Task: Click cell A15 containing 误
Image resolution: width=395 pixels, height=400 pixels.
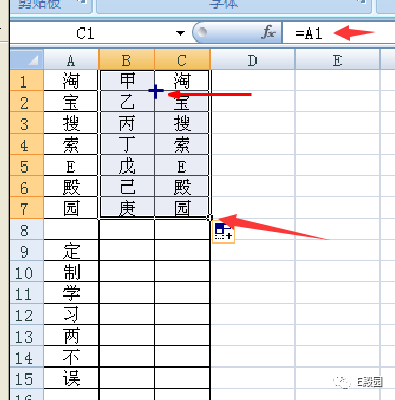Action: click(x=71, y=378)
